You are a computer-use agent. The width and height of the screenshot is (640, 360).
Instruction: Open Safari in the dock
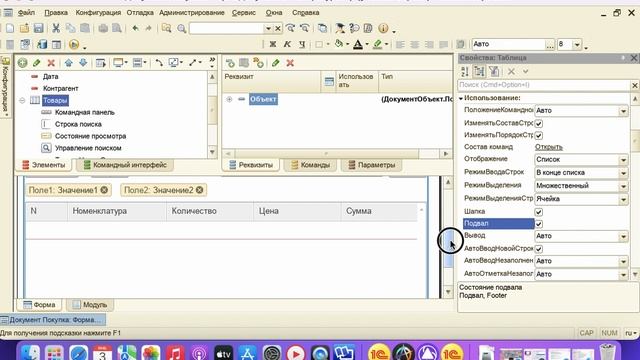pyautogui.click(x=78, y=353)
